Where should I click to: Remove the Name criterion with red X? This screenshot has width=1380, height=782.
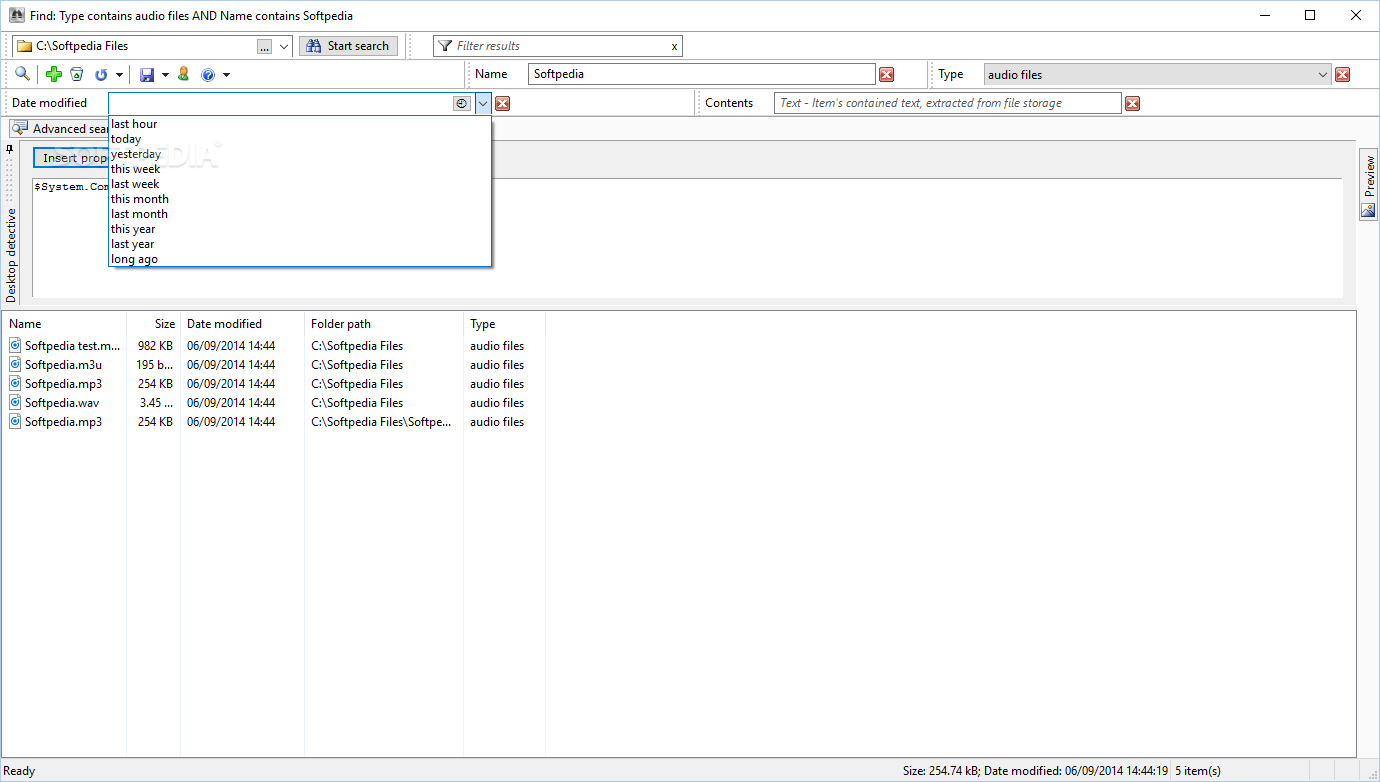click(886, 74)
